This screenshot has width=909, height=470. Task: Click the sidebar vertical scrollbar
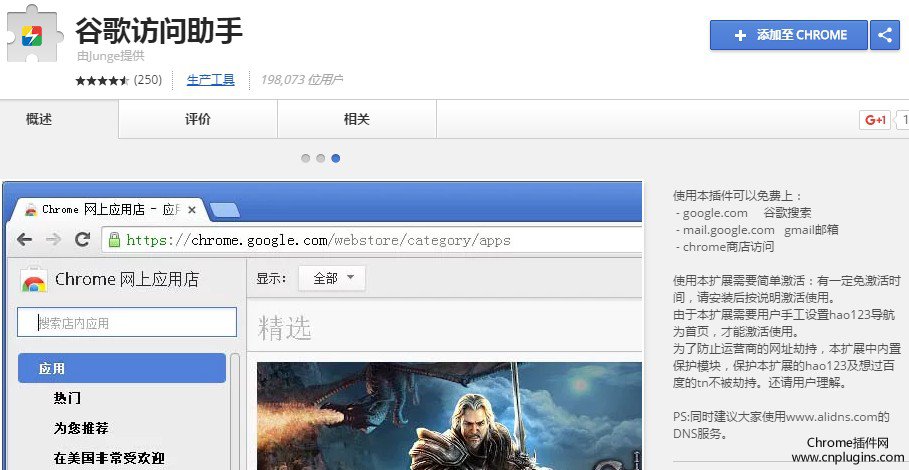235,411
